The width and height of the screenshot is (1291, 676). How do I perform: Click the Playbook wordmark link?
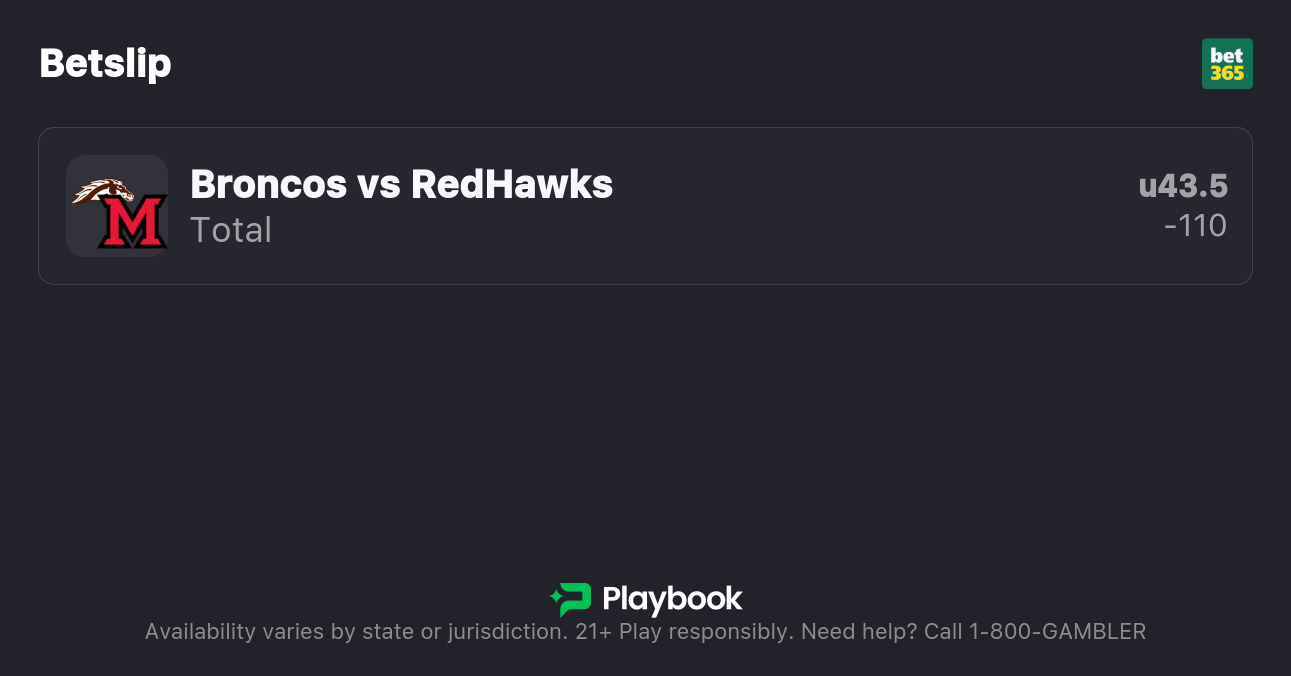click(674, 600)
